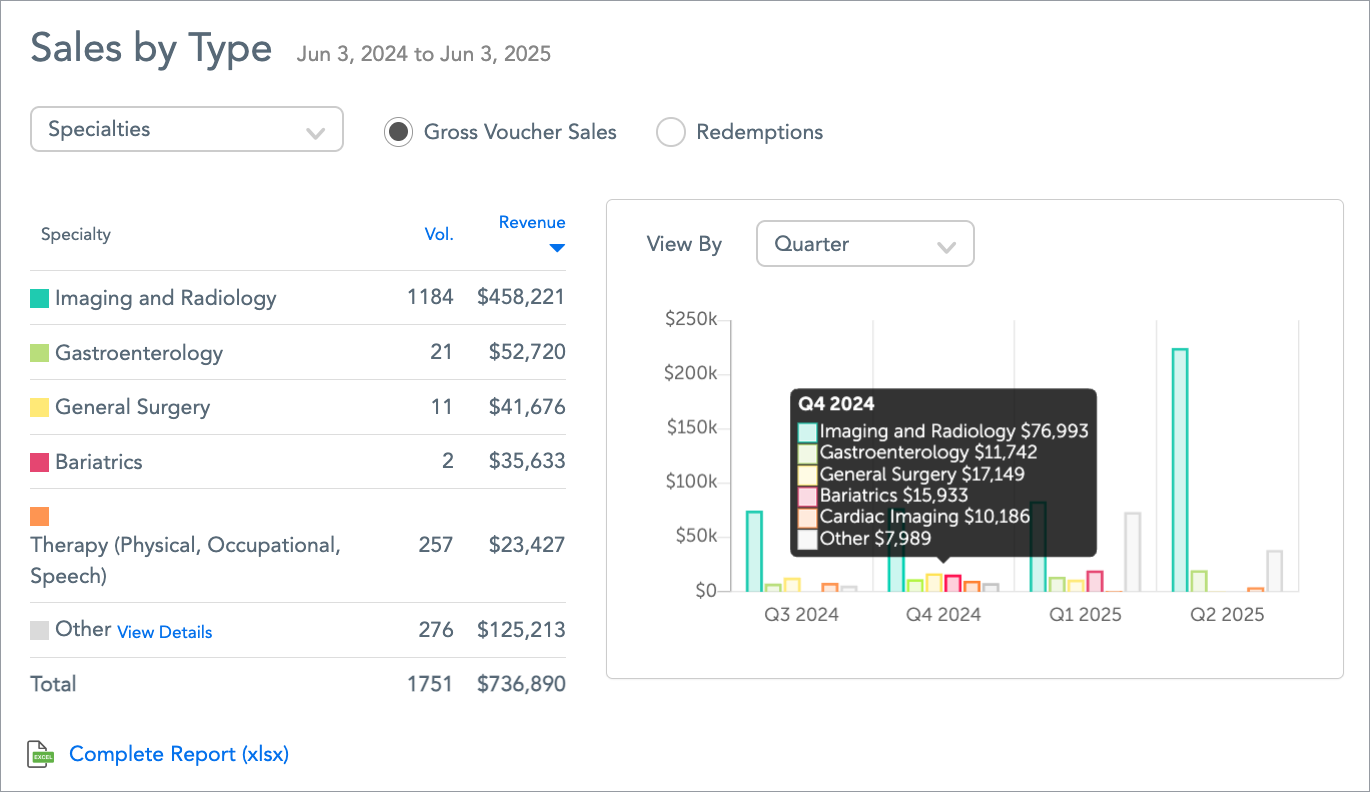This screenshot has width=1370, height=792.
Task: Click the gray Other legend square
Action: pyautogui.click(x=40, y=630)
